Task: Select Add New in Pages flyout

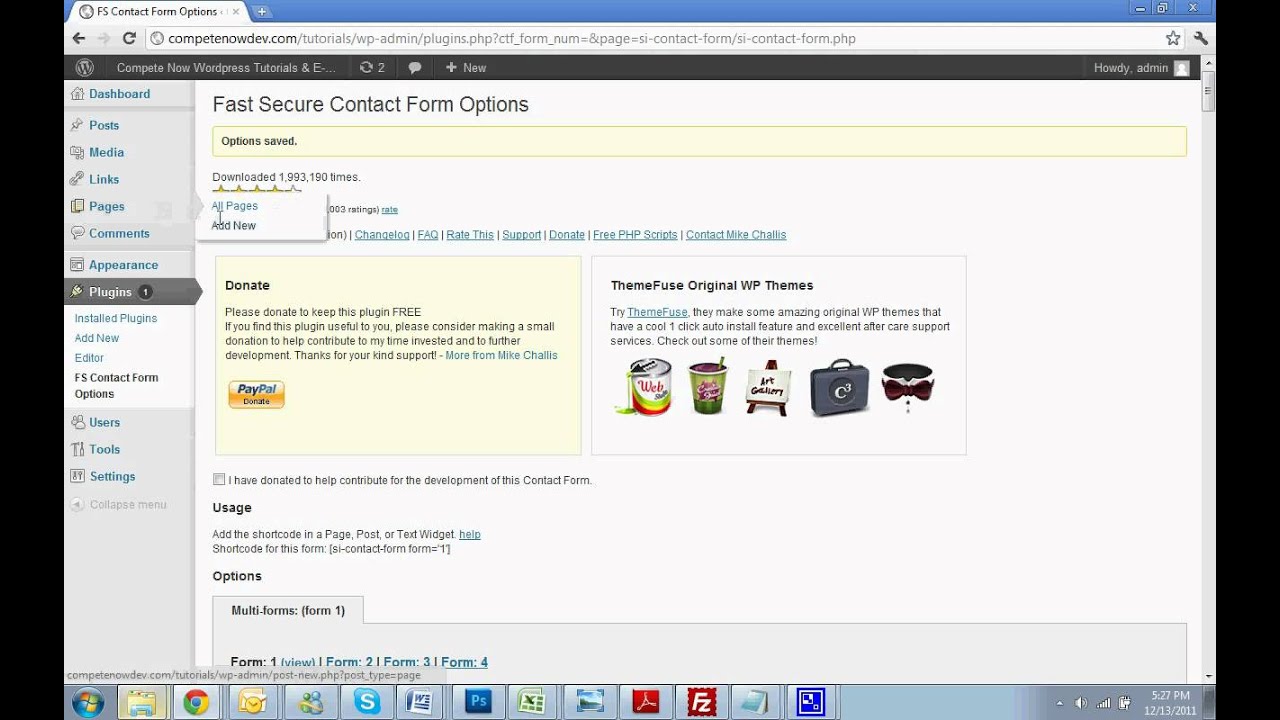Action: pos(233,226)
